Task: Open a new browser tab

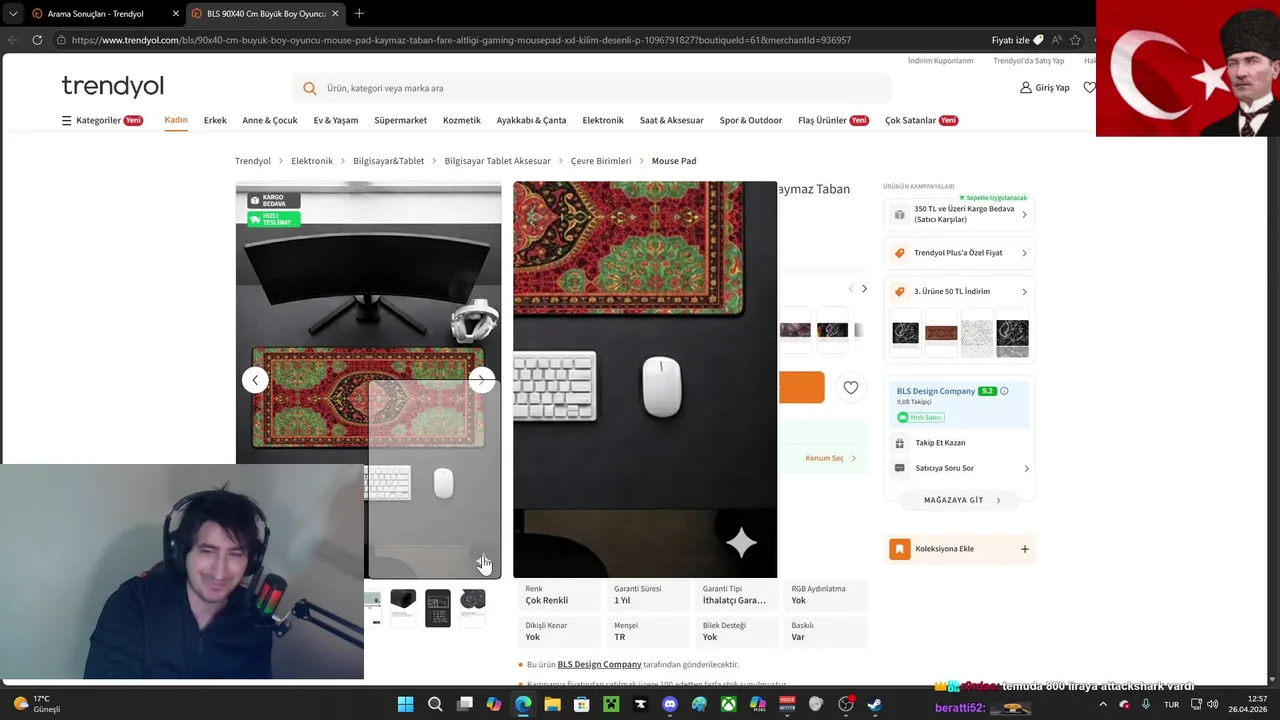Action: (359, 13)
